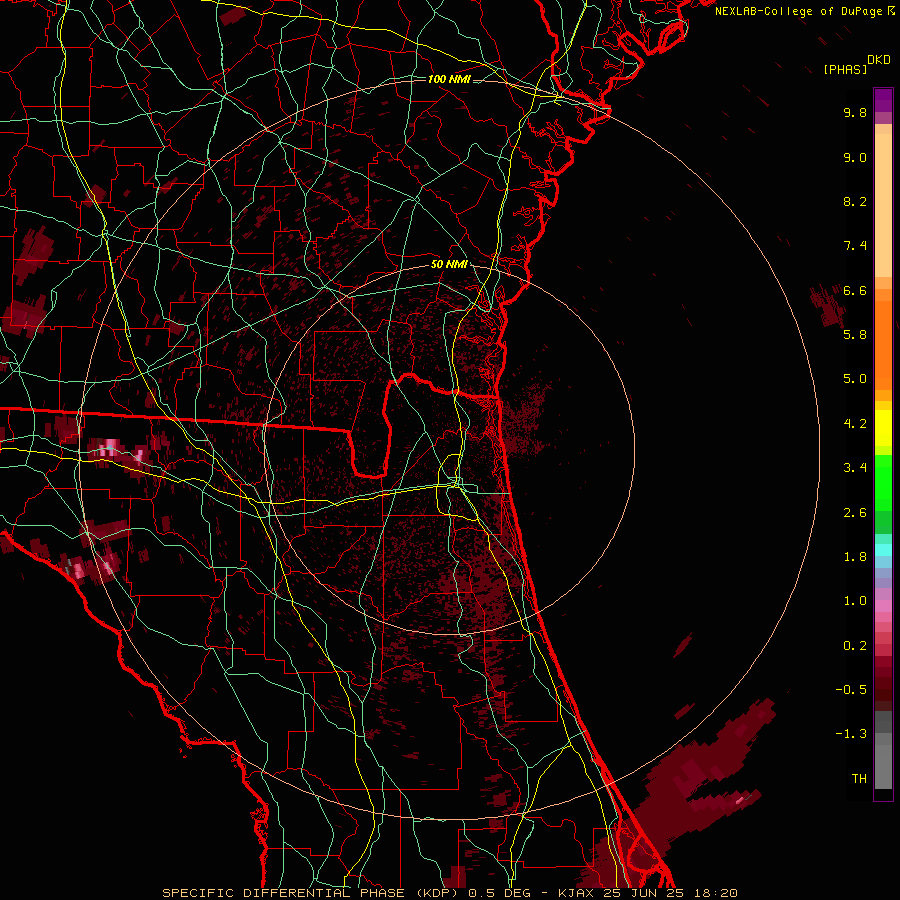Click the 1.8 value on the scale
The image size is (900, 900).
pyautogui.click(x=855, y=557)
